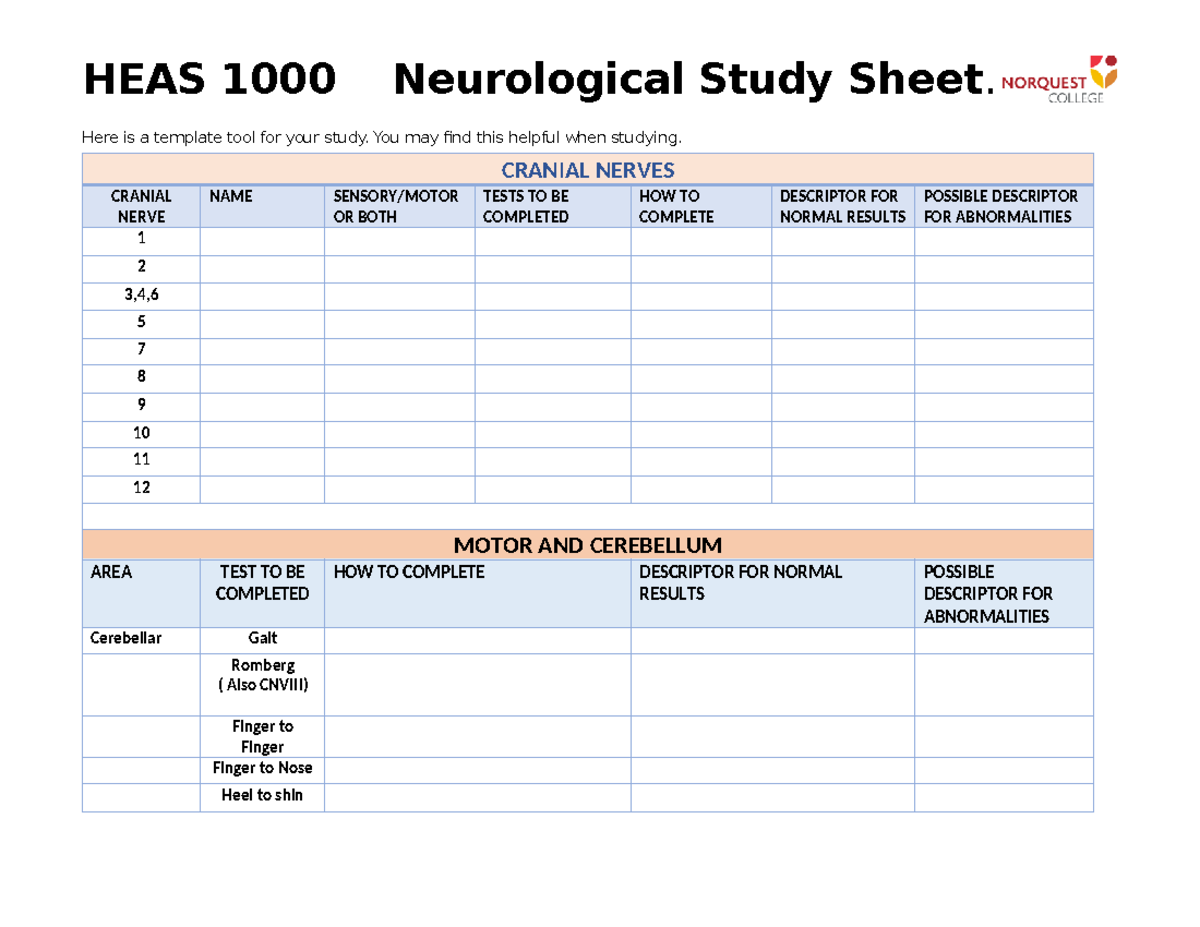Select the 'Romberg (Also CNVIII)' cell
The width and height of the screenshot is (1200, 927).
pos(262,685)
